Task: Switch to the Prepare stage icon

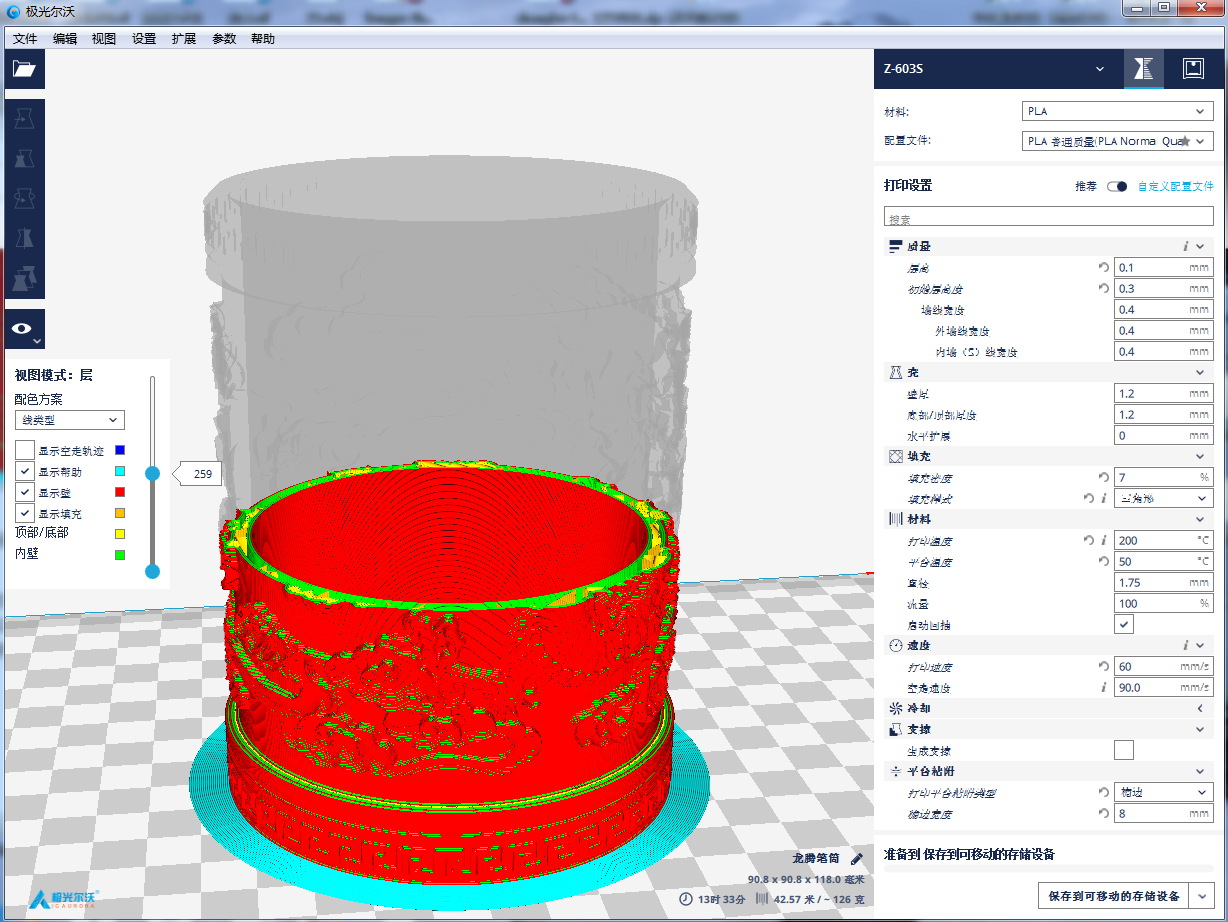Action: 1144,69
